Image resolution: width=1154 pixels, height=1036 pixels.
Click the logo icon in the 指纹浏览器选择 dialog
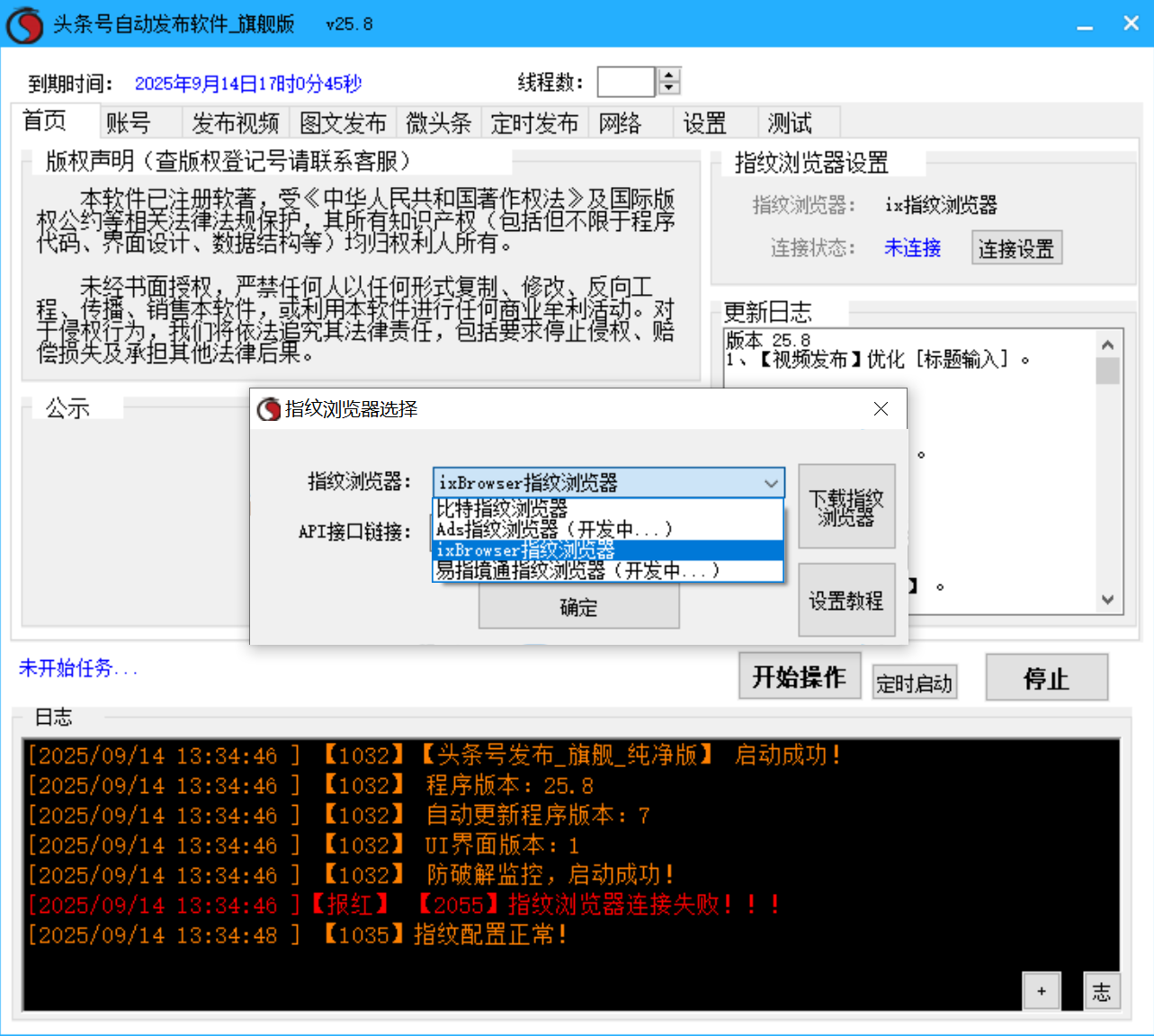point(269,409)
